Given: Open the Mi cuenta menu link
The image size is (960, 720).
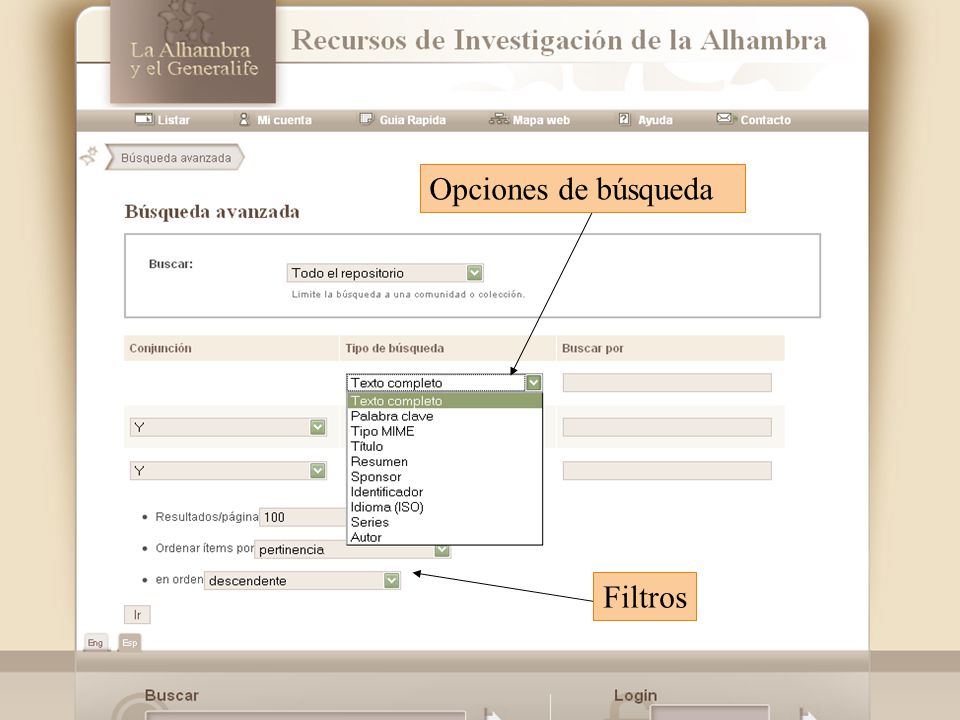Looking at the screenshot, I should 284,120.
